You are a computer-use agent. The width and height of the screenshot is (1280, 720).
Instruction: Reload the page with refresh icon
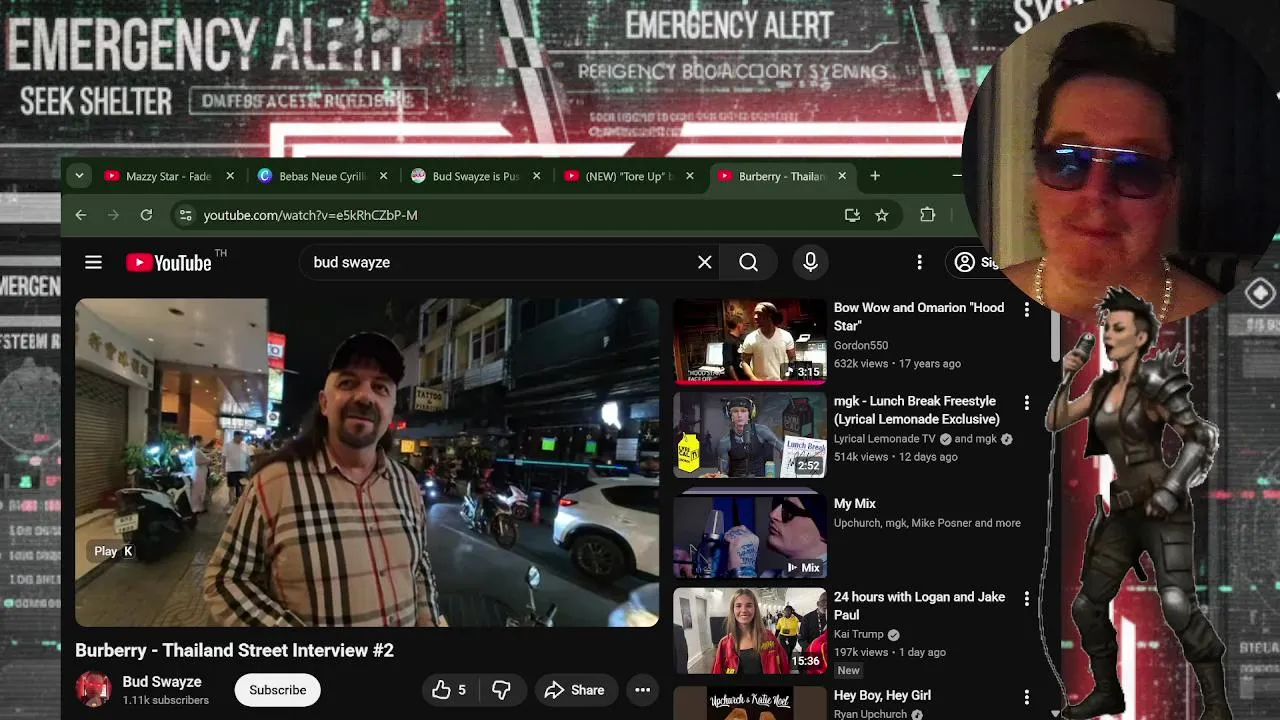point(146,215)
